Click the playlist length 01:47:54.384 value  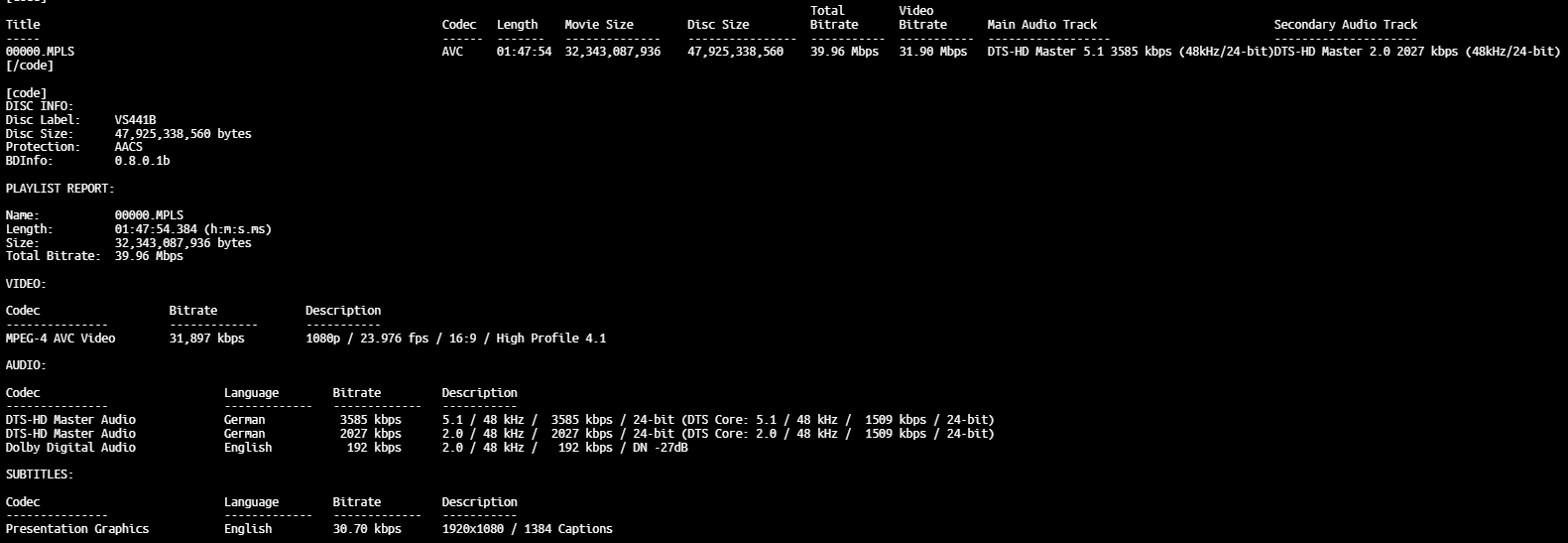(192, 229)
